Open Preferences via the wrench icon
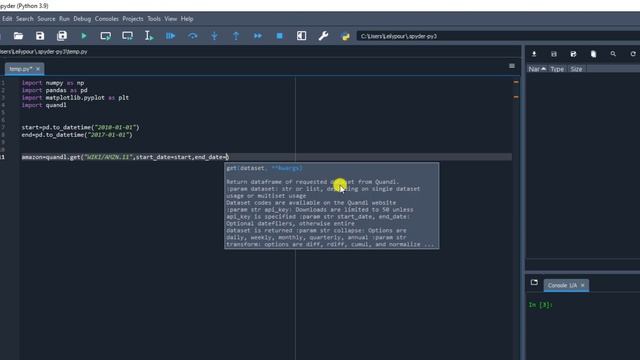The height and width of the screenshot is (360, 640). [323, 36]
